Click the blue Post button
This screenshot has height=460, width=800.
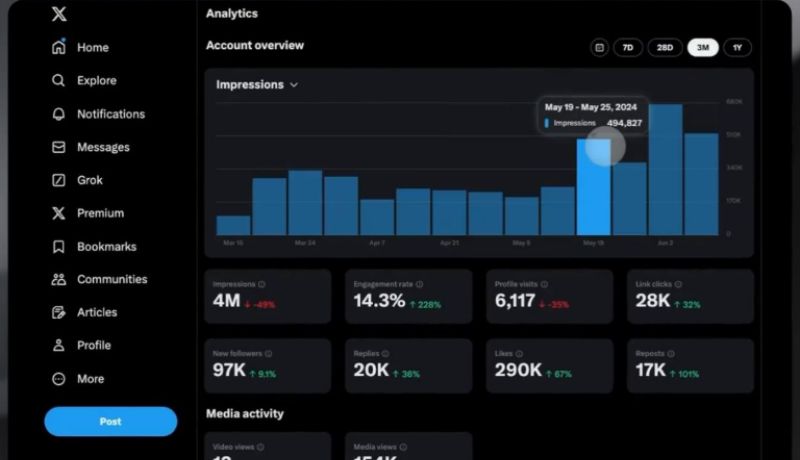pyautogui.click(x=110, y=421)
